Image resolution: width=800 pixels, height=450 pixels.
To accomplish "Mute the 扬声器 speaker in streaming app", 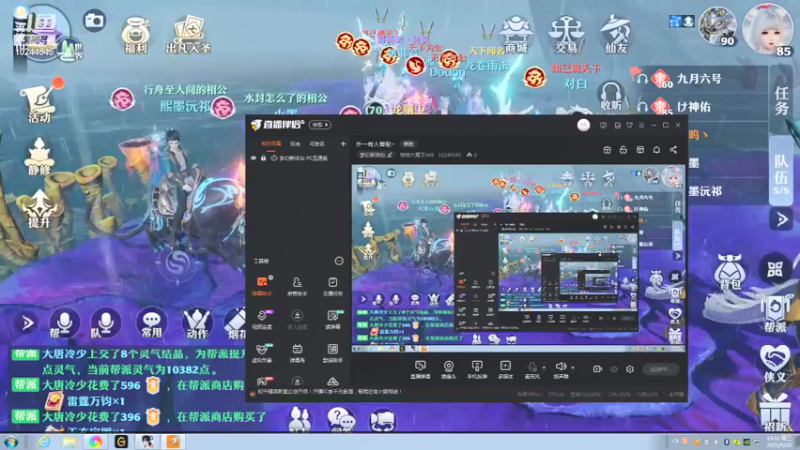I will tap(561, 369).
